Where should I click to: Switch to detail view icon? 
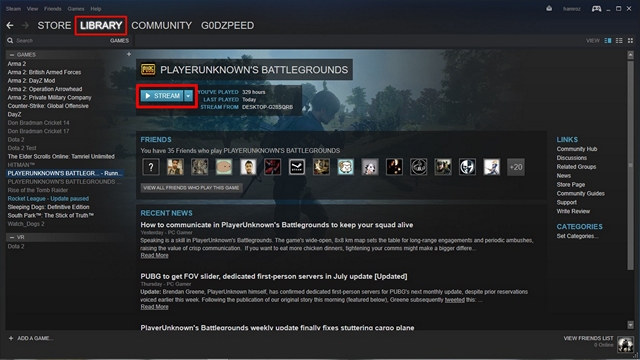[x=608, y=40]
